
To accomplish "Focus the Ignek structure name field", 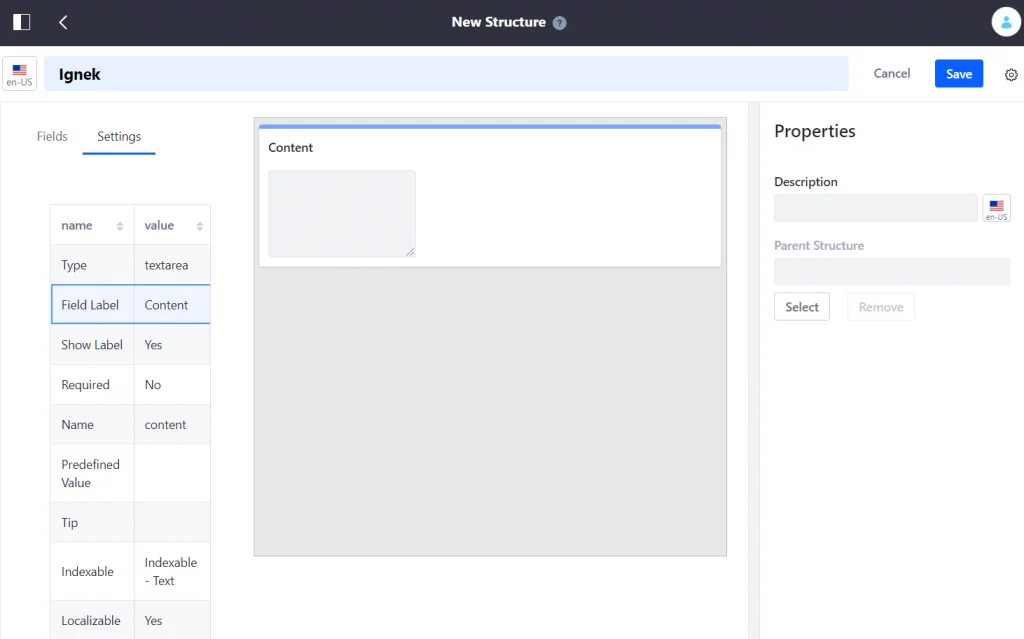I will pyautogui.click(x=447, y=74).
